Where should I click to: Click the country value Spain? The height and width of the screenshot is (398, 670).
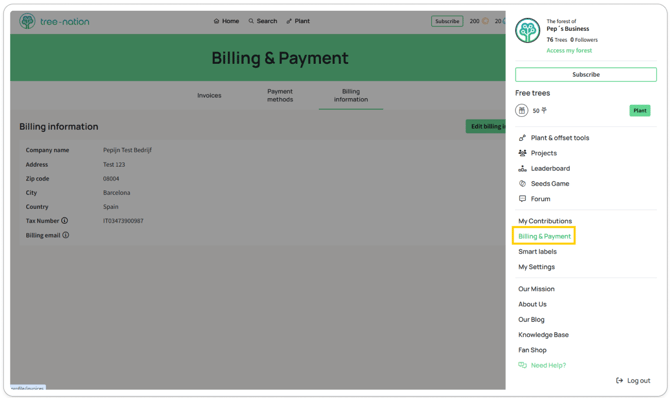click(111, 207)
